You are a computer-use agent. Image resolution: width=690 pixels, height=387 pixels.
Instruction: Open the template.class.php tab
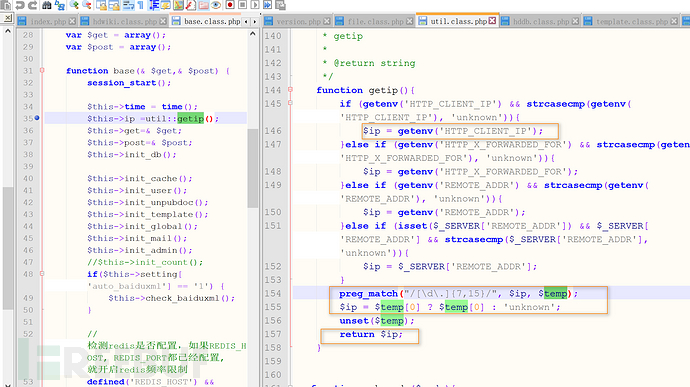click(x=631, y=21)
